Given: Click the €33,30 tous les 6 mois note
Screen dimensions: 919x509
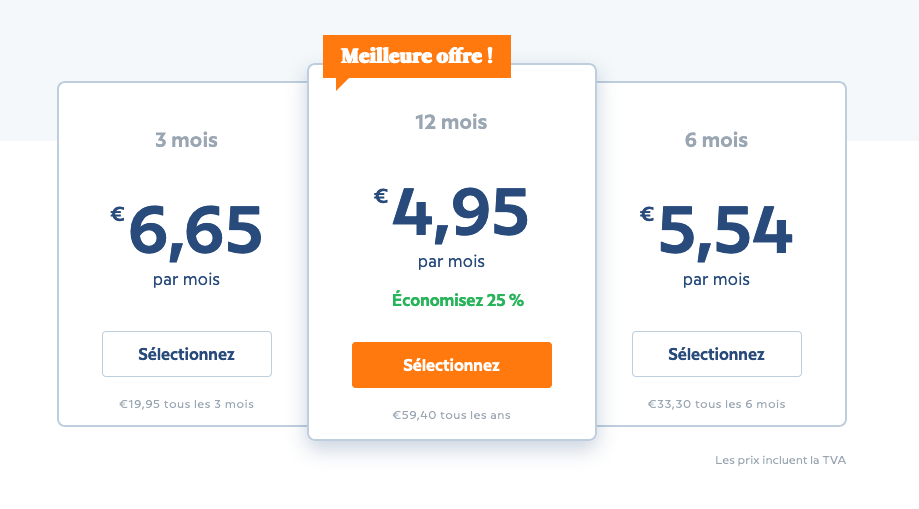Looking at the screenshot, I should pos(716,404).
